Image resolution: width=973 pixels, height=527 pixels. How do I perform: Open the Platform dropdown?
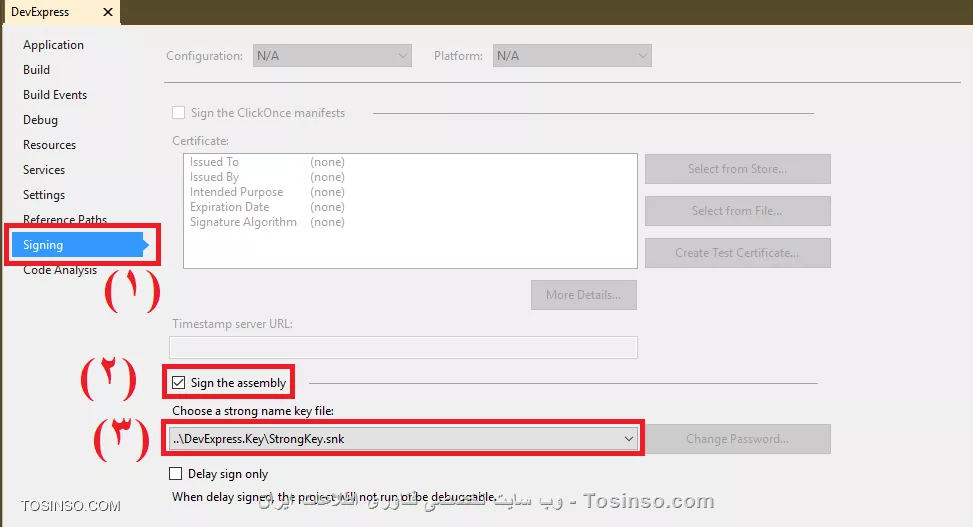click(x=572, y=56)
